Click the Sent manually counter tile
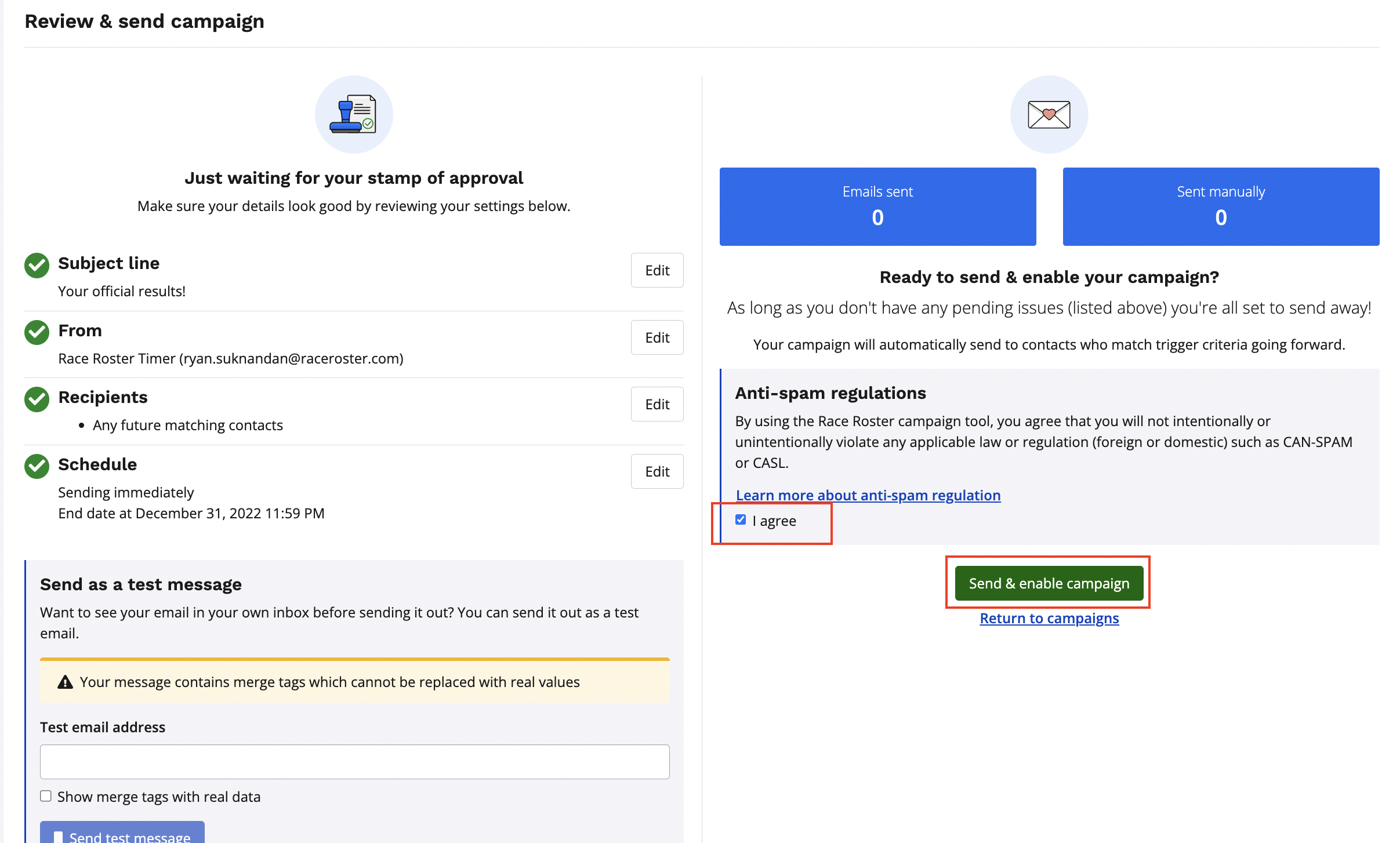Viewport: 1400px width, 843px height. click(1221, 206)
